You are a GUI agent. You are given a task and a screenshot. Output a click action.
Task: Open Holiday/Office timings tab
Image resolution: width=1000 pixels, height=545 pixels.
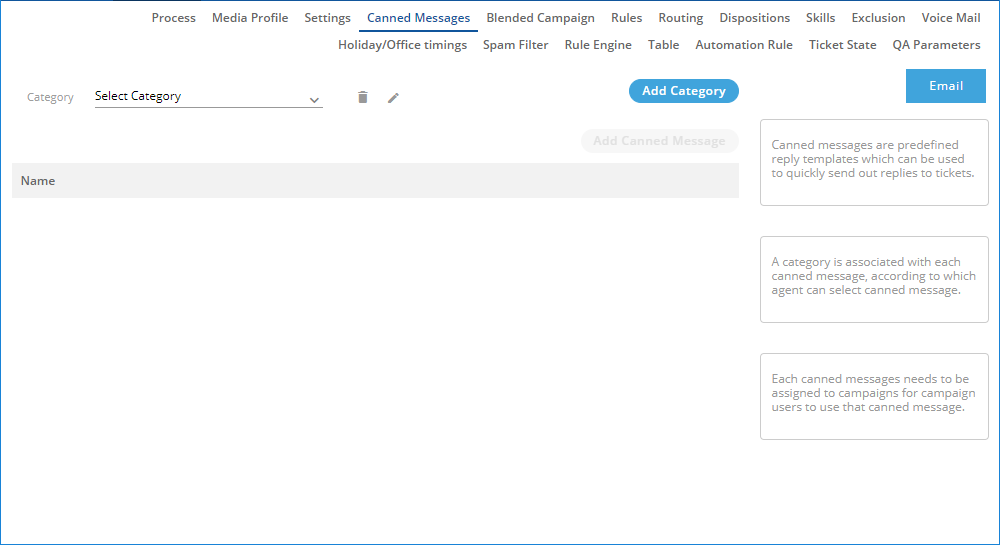[x=402, y=45]
